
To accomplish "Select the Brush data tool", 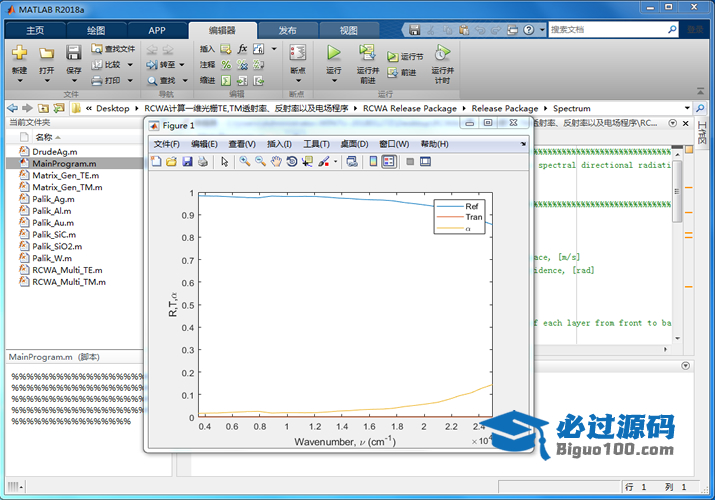I will coord(323,161).
